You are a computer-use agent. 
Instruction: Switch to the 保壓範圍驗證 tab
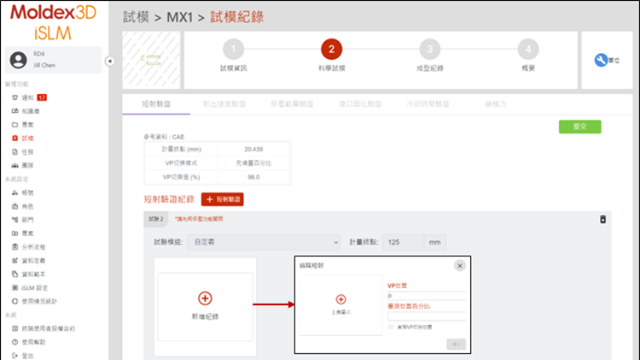[x=292, y=104]
